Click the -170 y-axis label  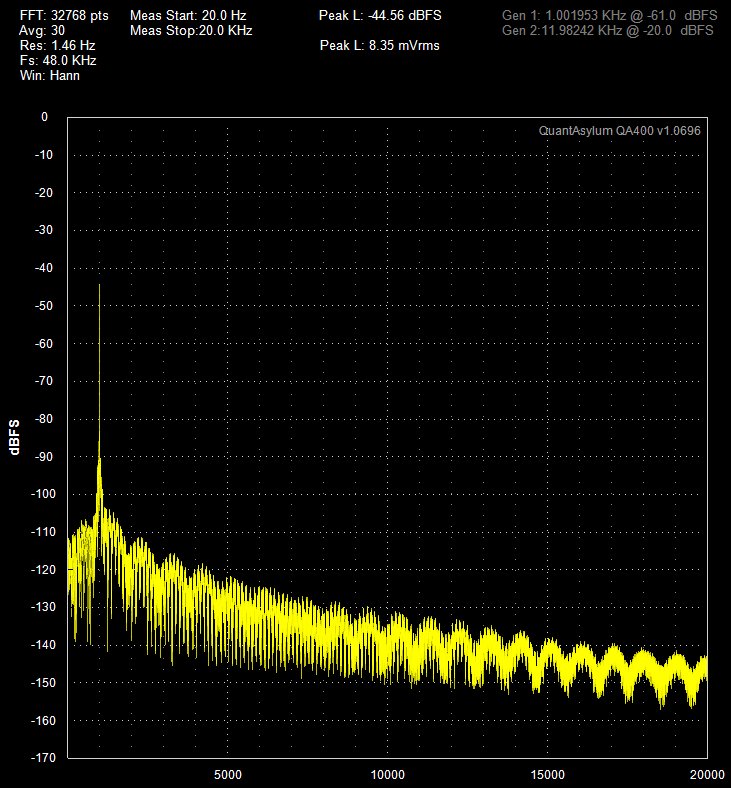click(x=43, y=757)
